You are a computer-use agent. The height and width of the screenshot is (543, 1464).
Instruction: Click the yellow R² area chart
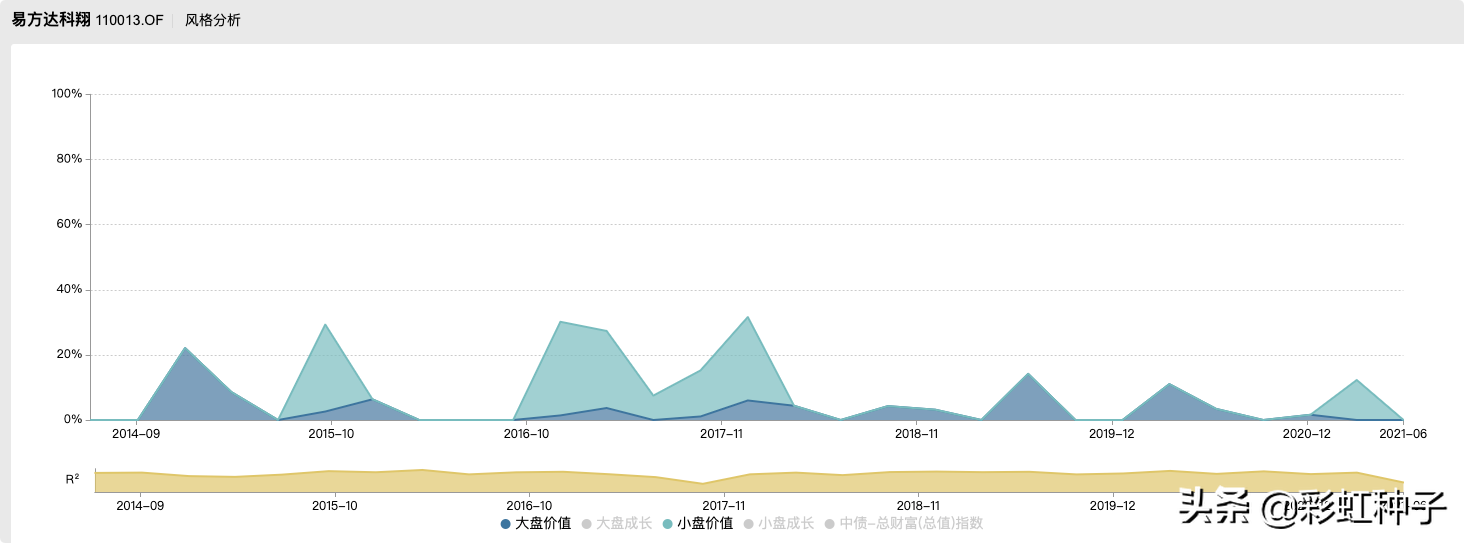[x=749, y=482]
